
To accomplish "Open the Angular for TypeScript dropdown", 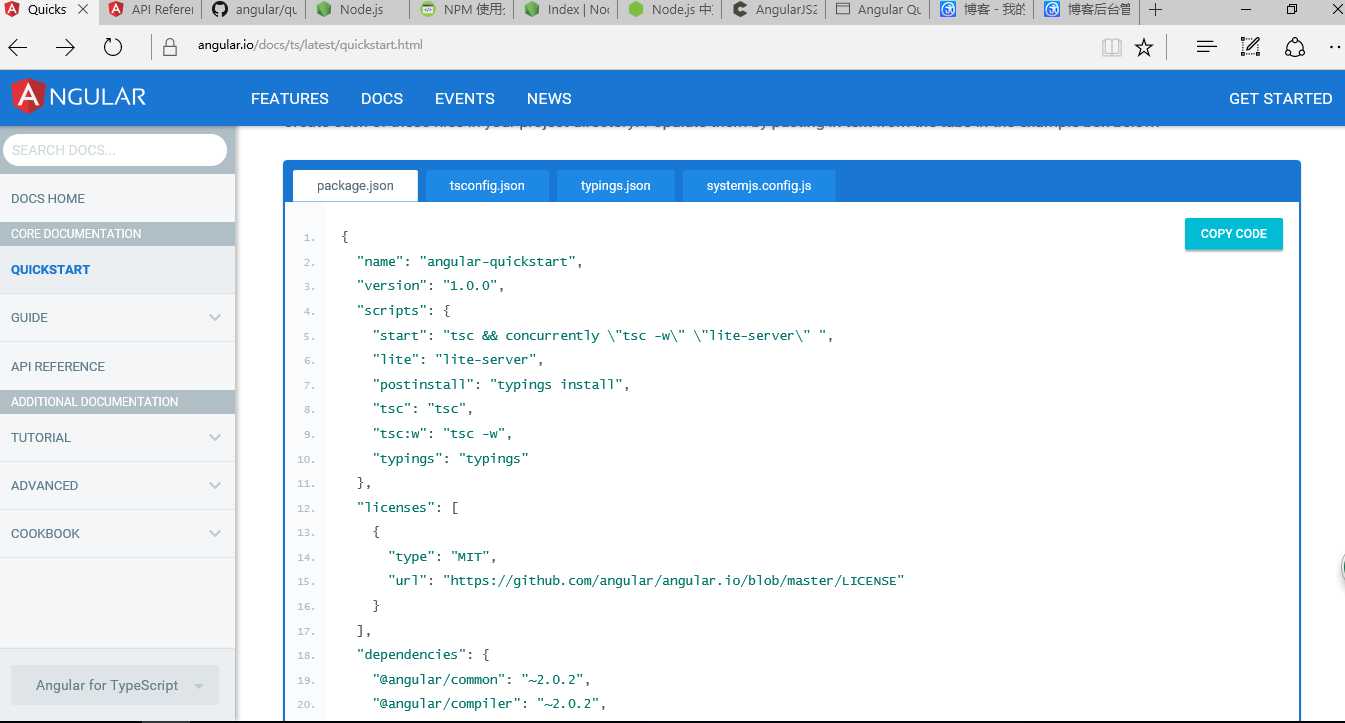I will coord(115,685).
